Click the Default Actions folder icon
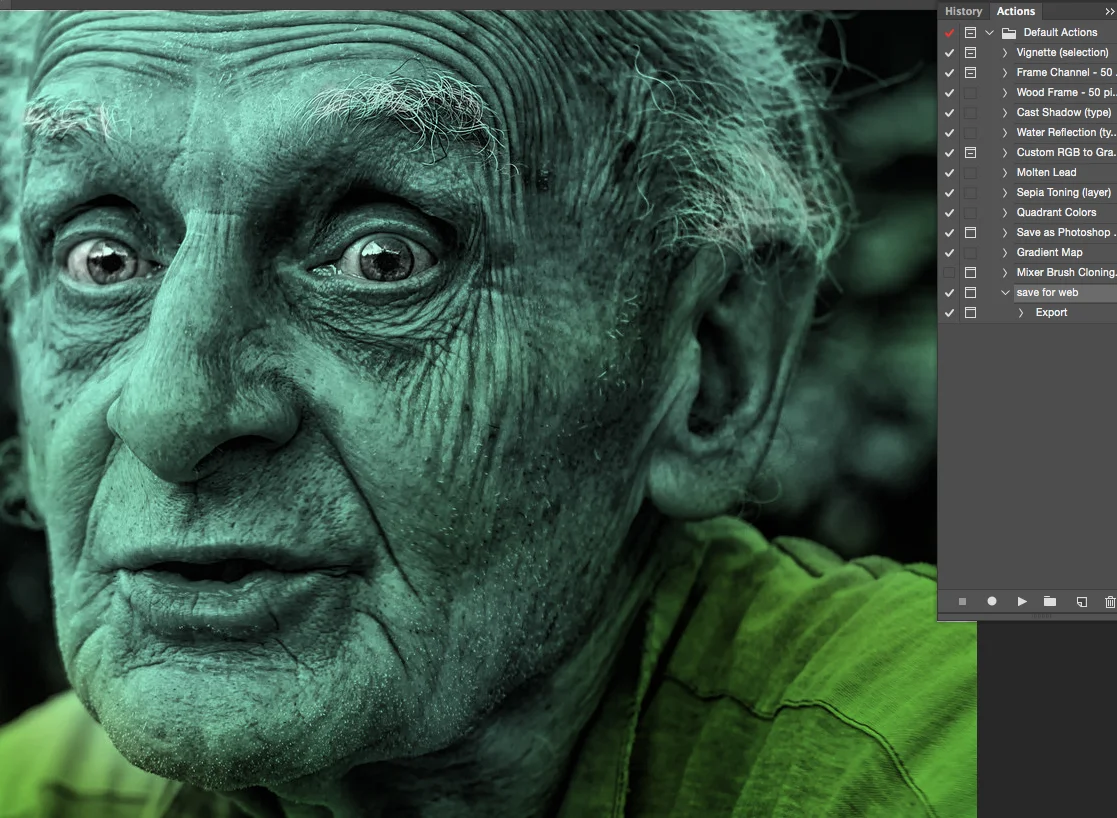The image size is (1117, 818). 1009,33
